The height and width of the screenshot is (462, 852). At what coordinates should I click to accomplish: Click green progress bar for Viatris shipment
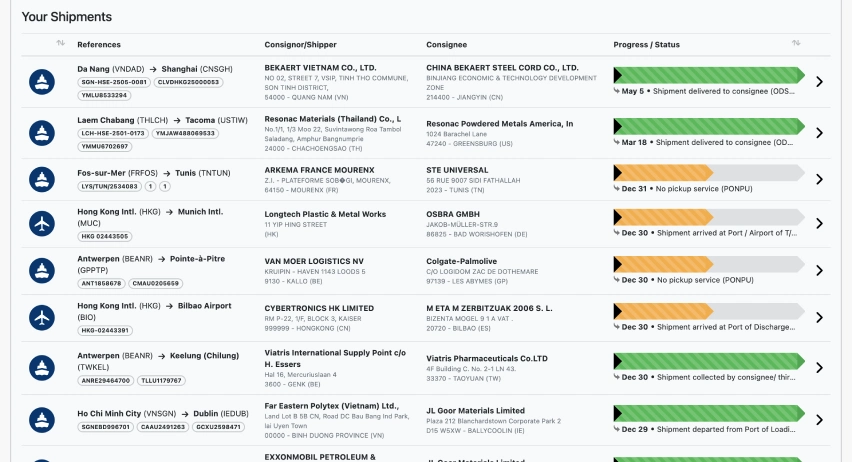click(x=709, y=361)
